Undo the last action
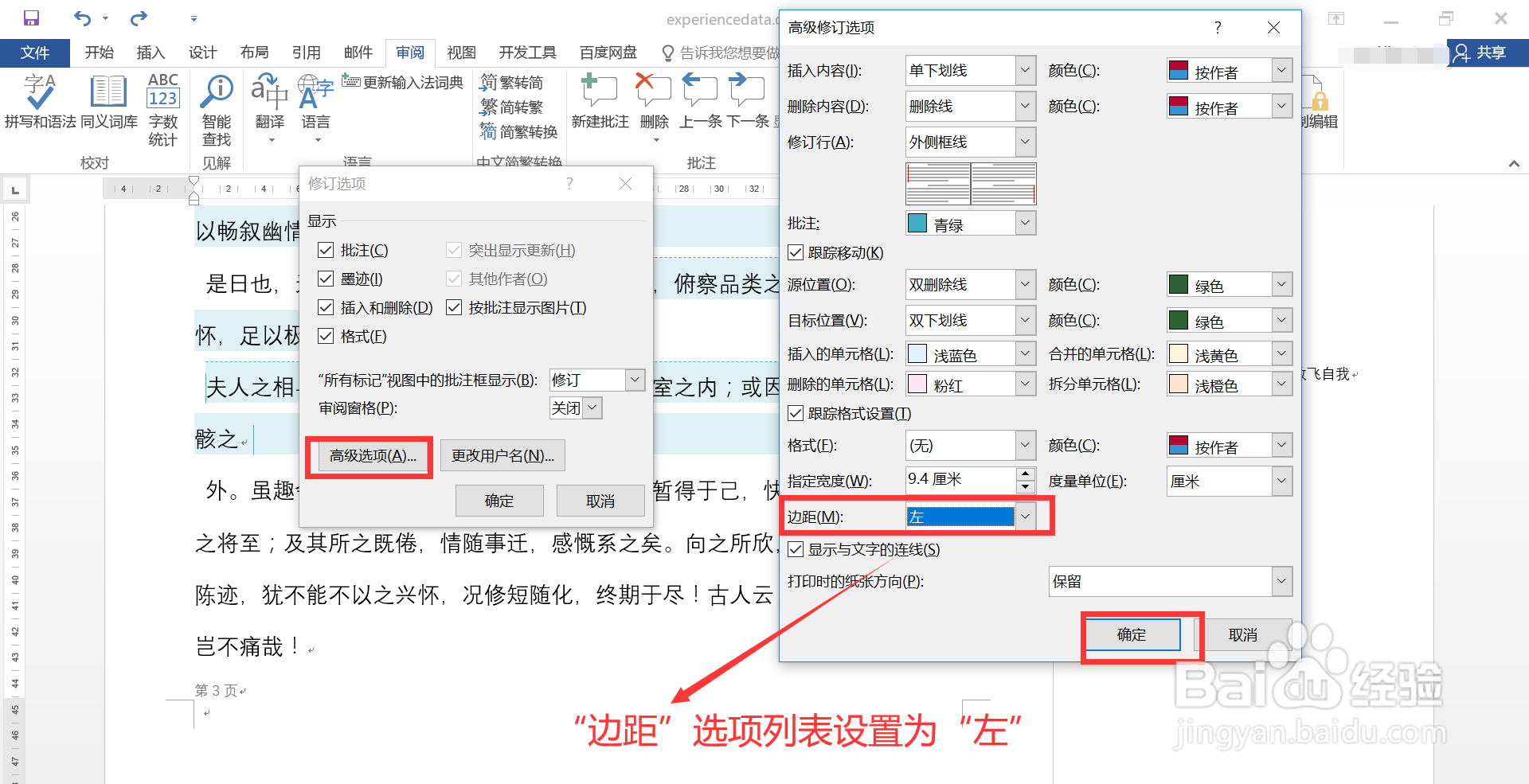Image resolution: width=1529 pixels, height=784 pixels. coord(82,18)
